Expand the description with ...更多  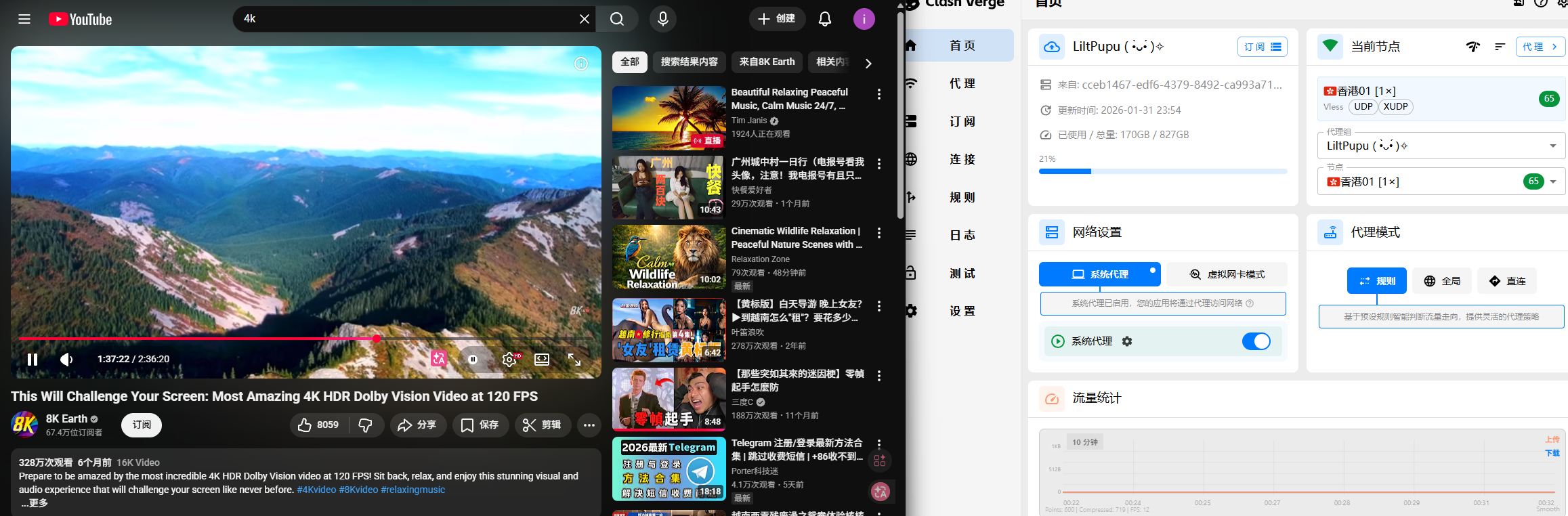pyautogui.click(x=35, y=503)
